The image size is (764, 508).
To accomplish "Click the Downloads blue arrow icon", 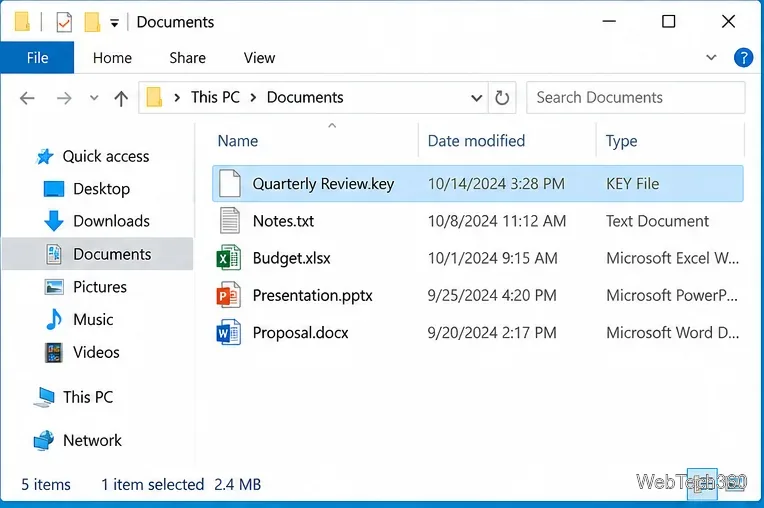I will click(x=54, y=221).
